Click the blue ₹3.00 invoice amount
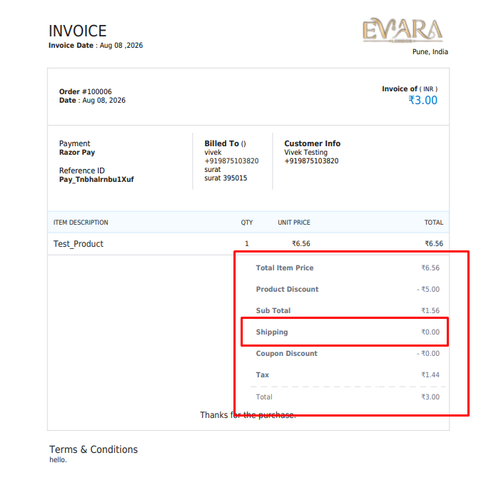Screen dimensions: 499x500 pyautogui.click(x=423, y=100)
